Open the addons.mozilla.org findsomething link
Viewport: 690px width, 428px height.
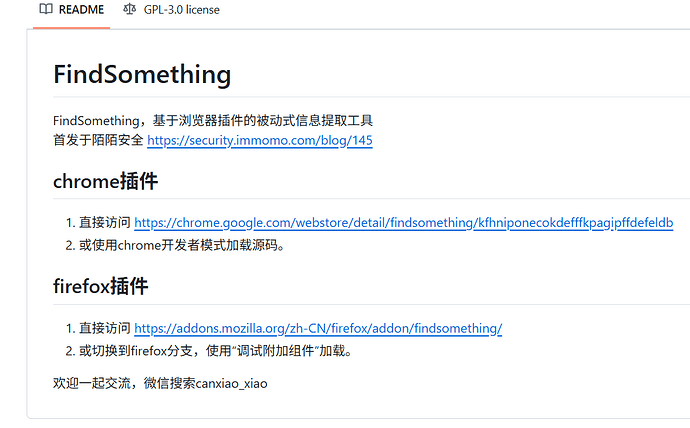(x=318, y=328)
